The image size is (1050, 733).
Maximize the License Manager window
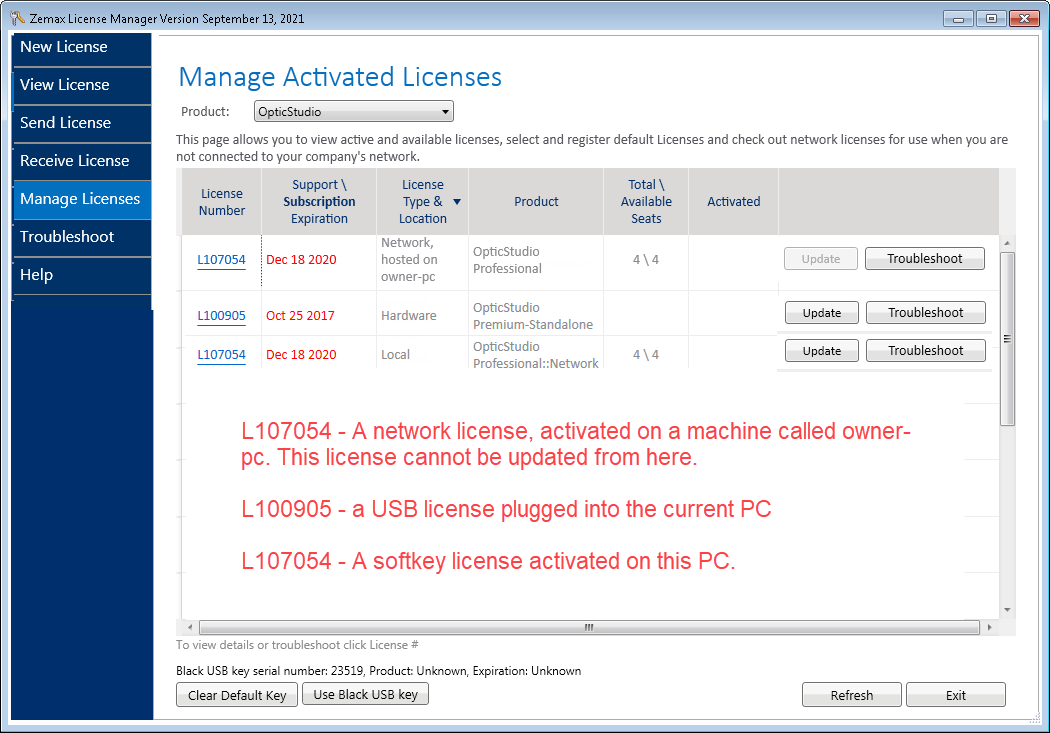click(x=991, y=19)
